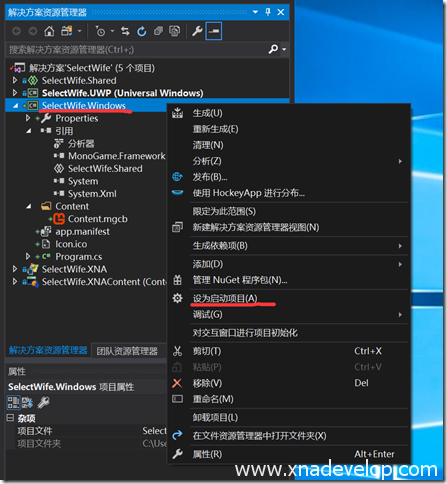Image resolution: width=447 pixels, height=484 pixels.
Task: Click 重命名(M) rename menu item
Action: [289, 399]
